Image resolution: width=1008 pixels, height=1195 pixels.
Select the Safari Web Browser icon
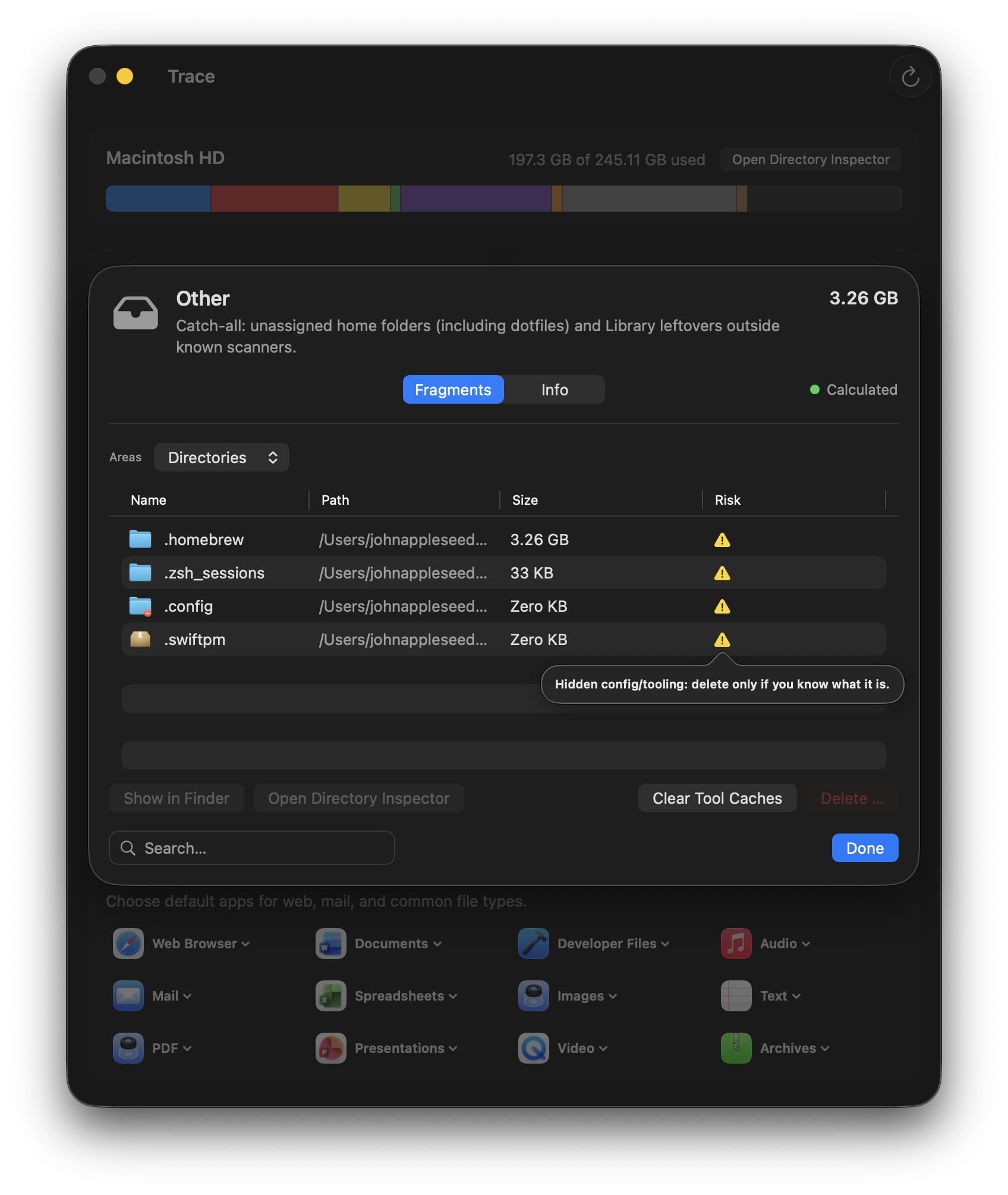(127, 943)
